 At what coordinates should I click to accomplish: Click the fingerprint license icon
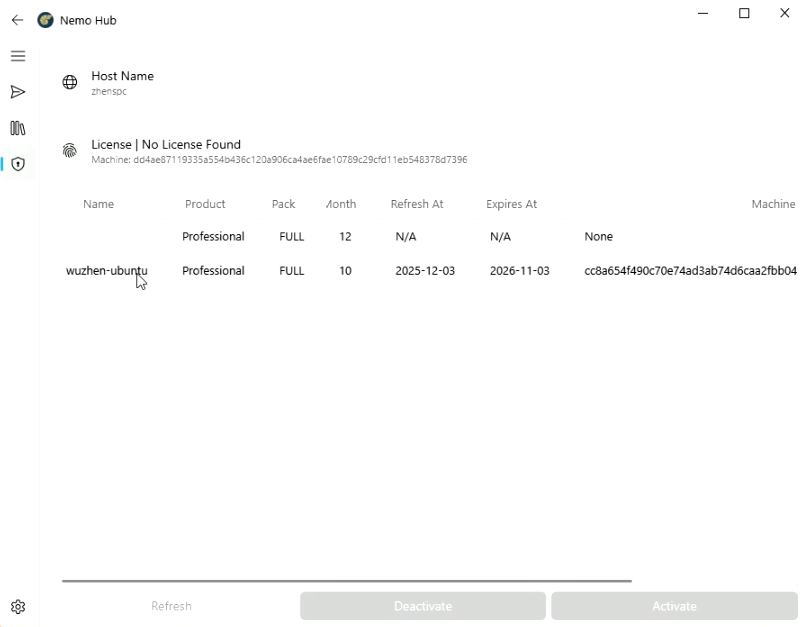coord(70,151)
